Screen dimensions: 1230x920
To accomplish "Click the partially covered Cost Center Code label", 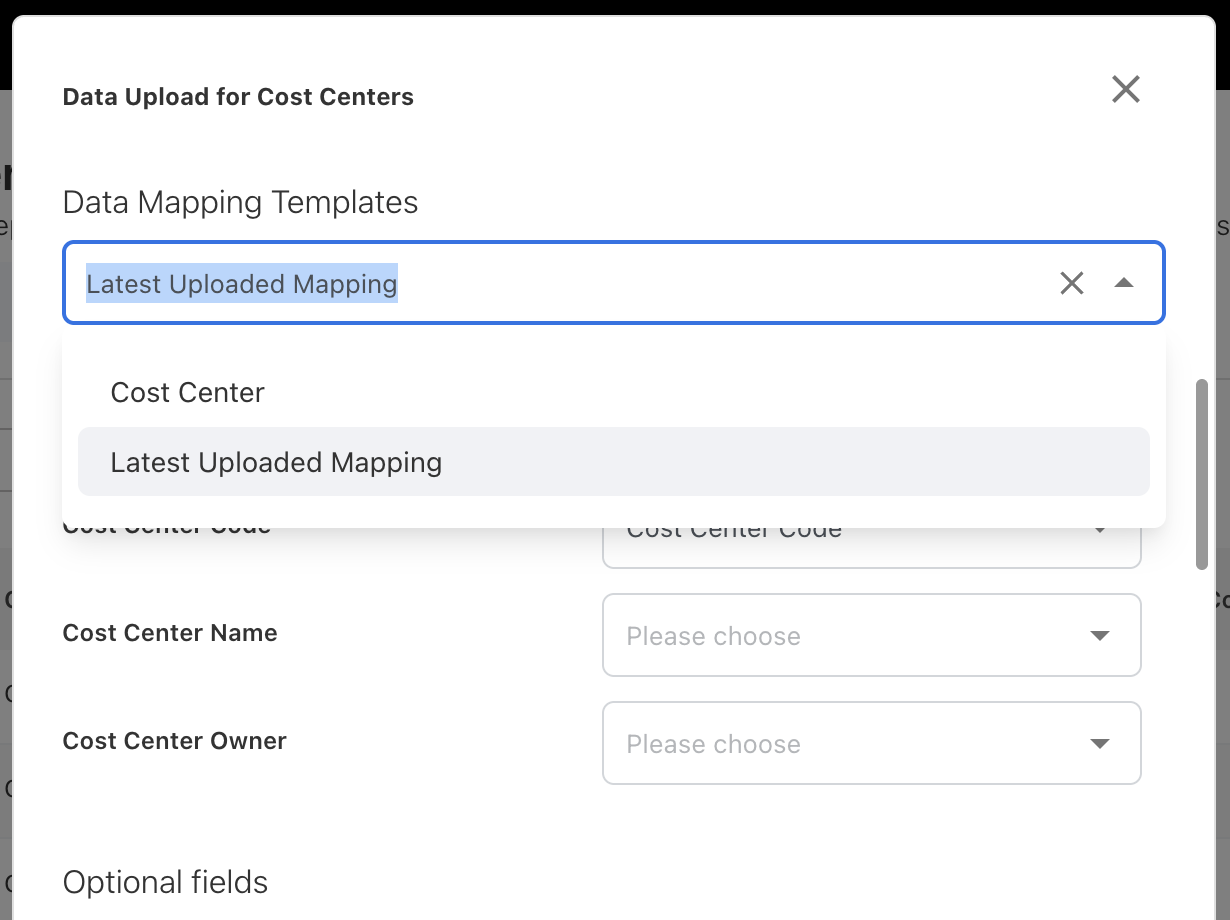I will pyautogui.click(x=166, y=530).
